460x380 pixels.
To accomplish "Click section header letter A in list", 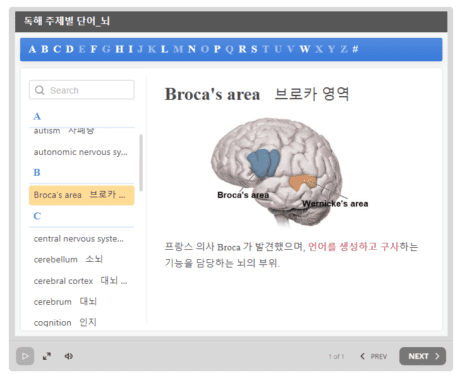I will click(37, 116).
